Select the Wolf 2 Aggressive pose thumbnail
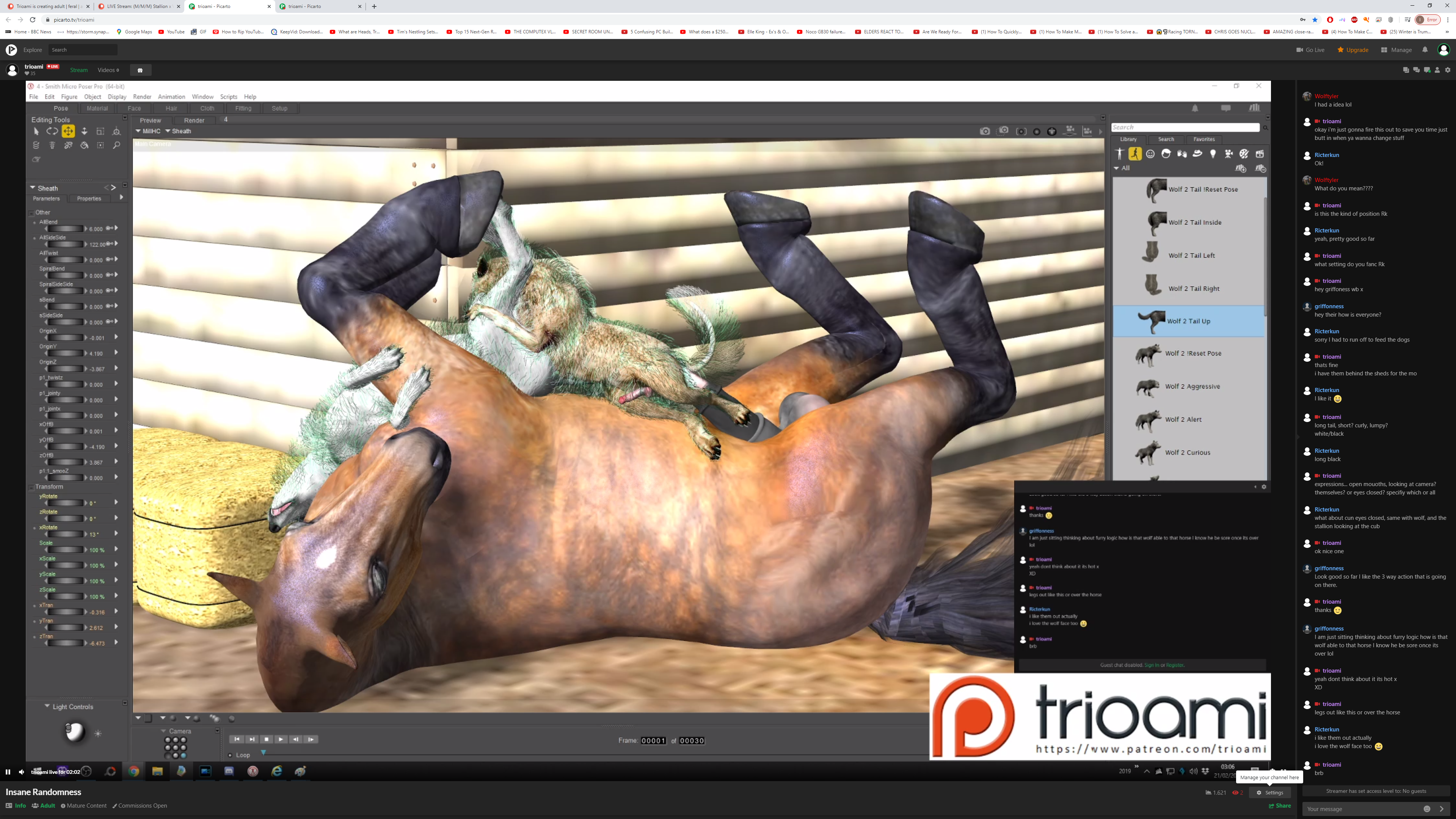The image size is (1456, 819). point(1147,387)
